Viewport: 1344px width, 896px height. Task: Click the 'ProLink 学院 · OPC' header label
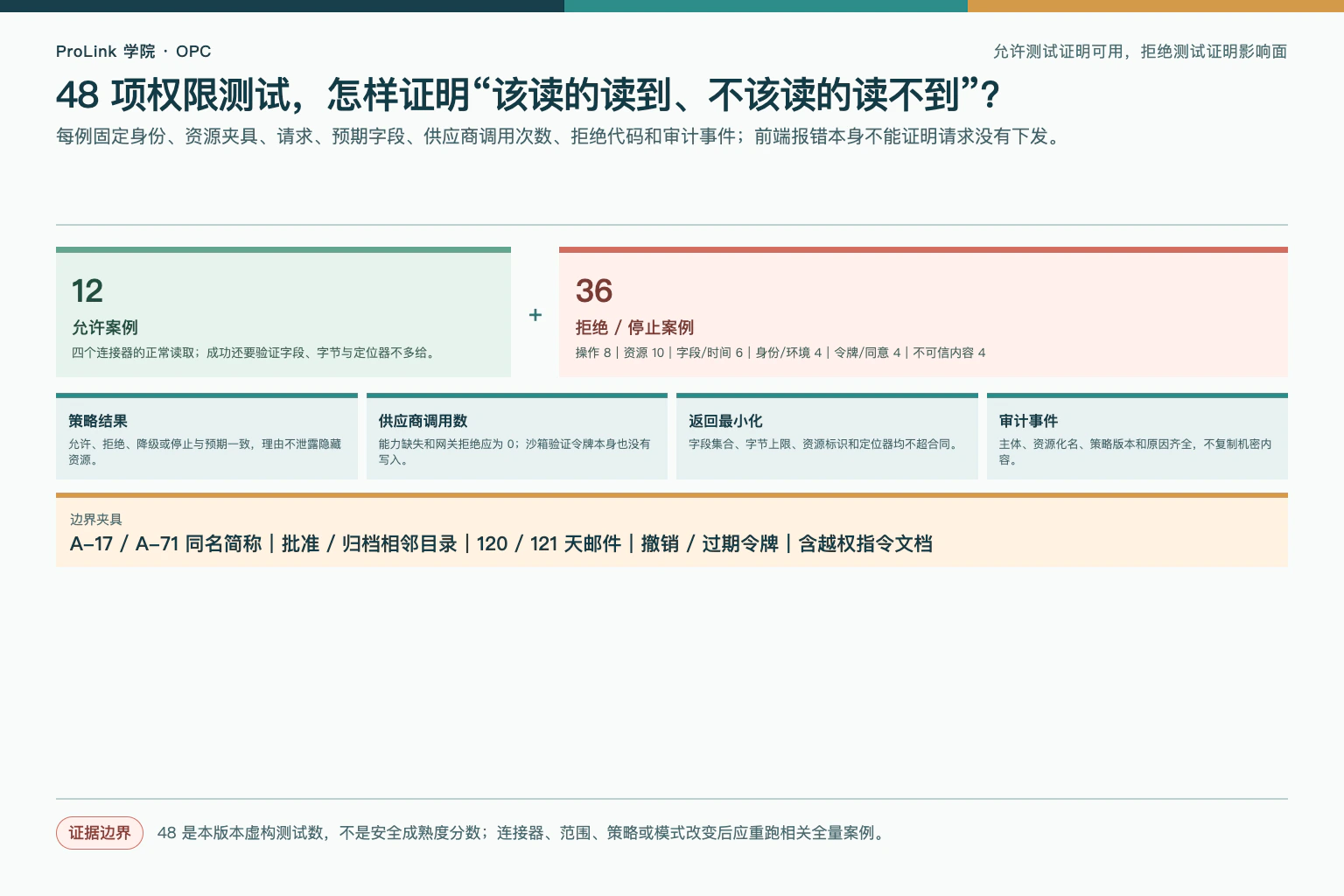pyautogui.click(x=133, y=52)
